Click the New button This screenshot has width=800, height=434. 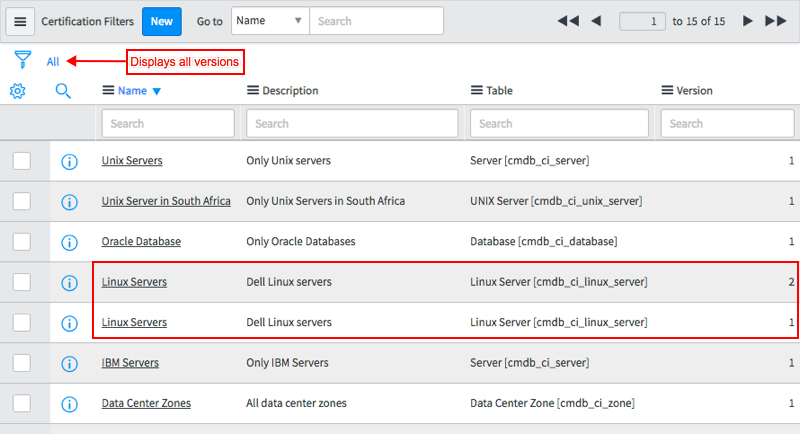(162, 21)
